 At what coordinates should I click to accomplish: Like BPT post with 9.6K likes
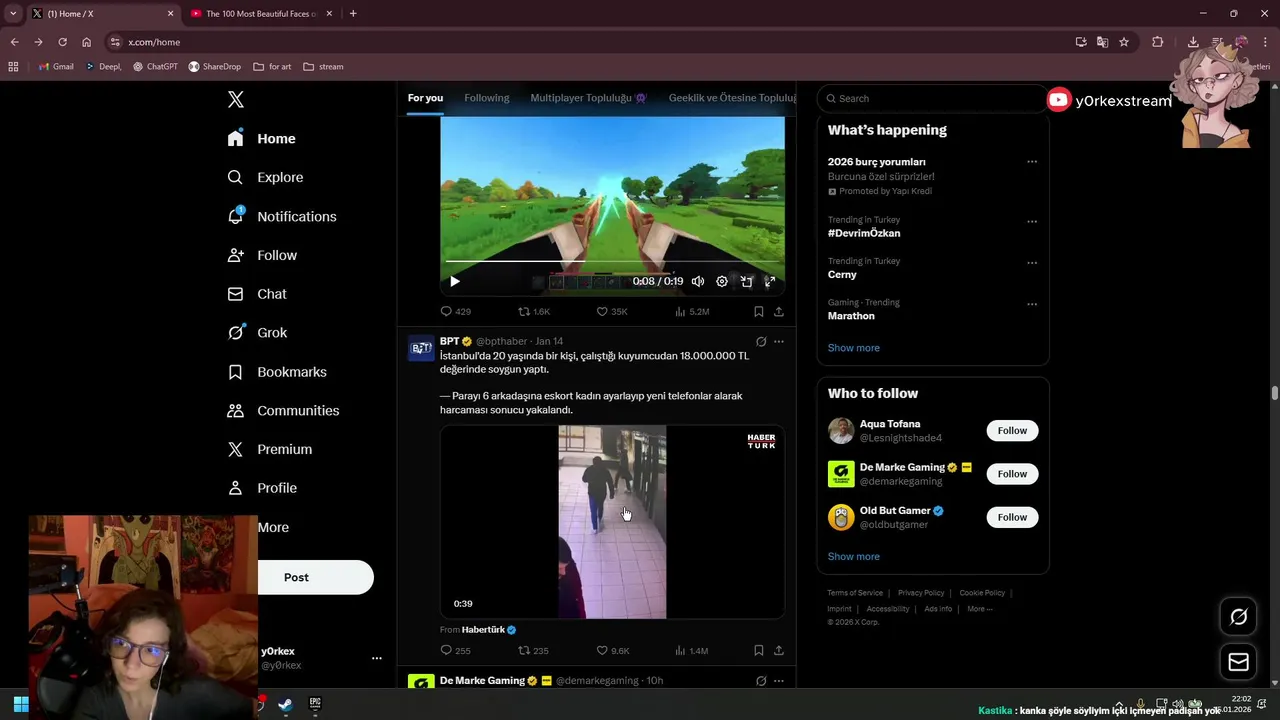tap(613, 651)
